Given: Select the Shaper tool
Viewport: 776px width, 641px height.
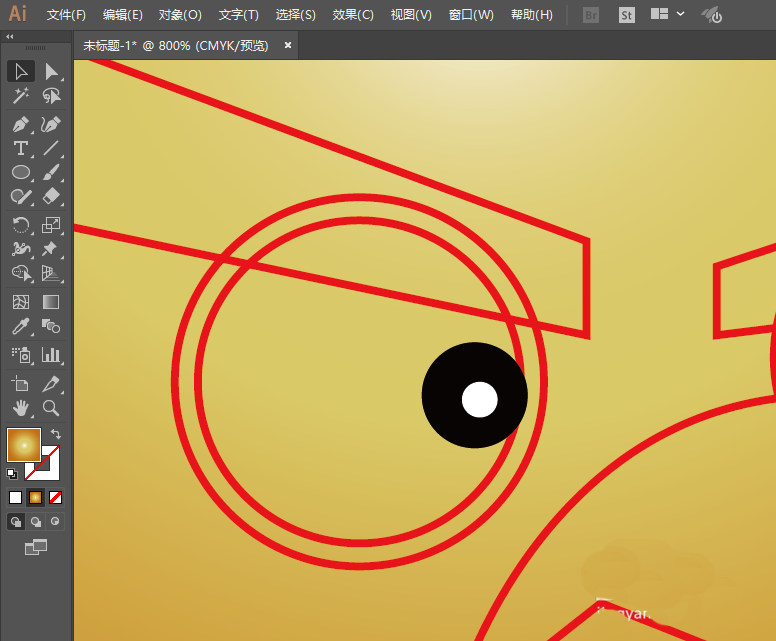Looking at the screenshot, I should click(21, 197).
